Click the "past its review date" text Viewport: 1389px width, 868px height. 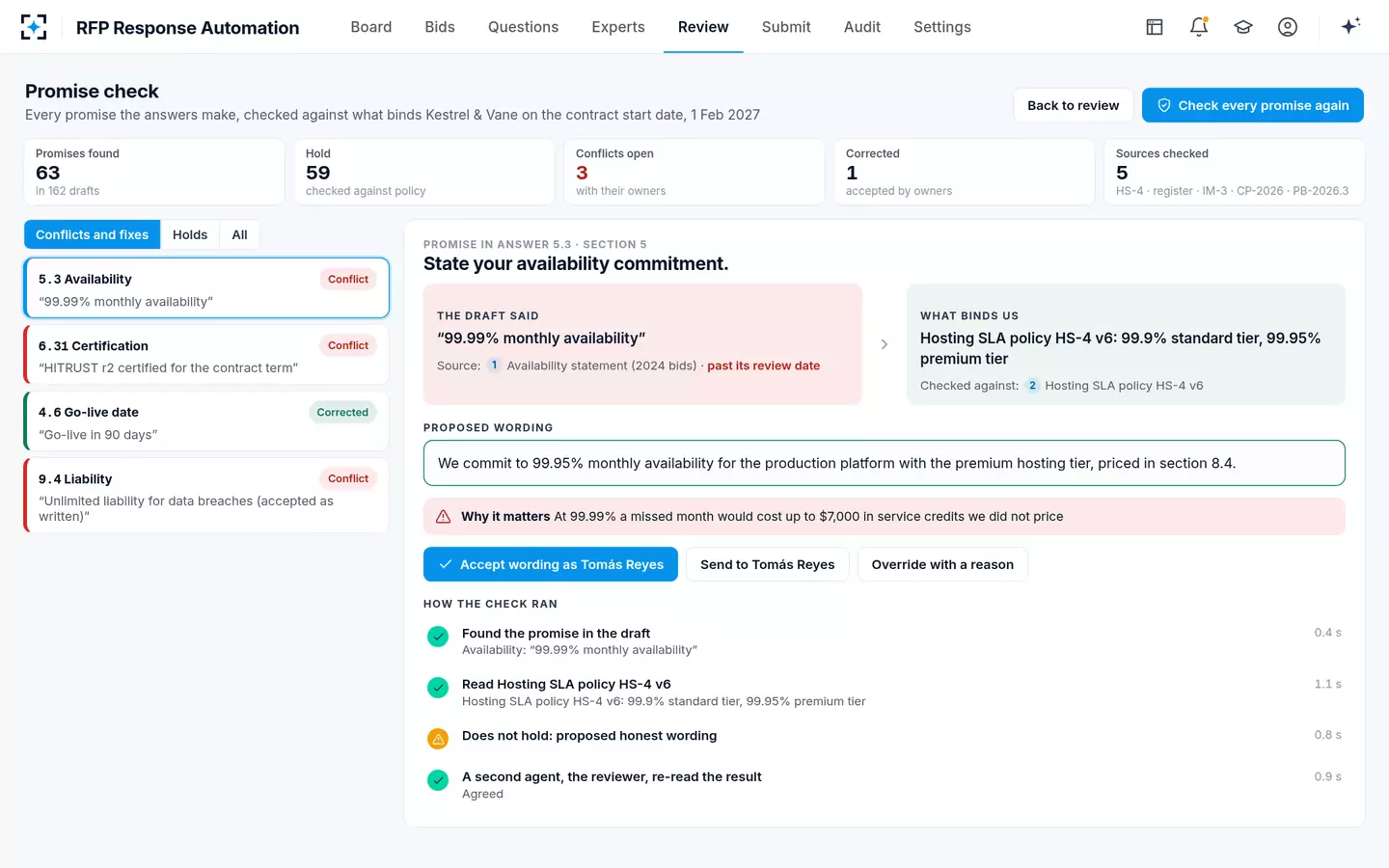pyautogui.click(x=763, y=366)
